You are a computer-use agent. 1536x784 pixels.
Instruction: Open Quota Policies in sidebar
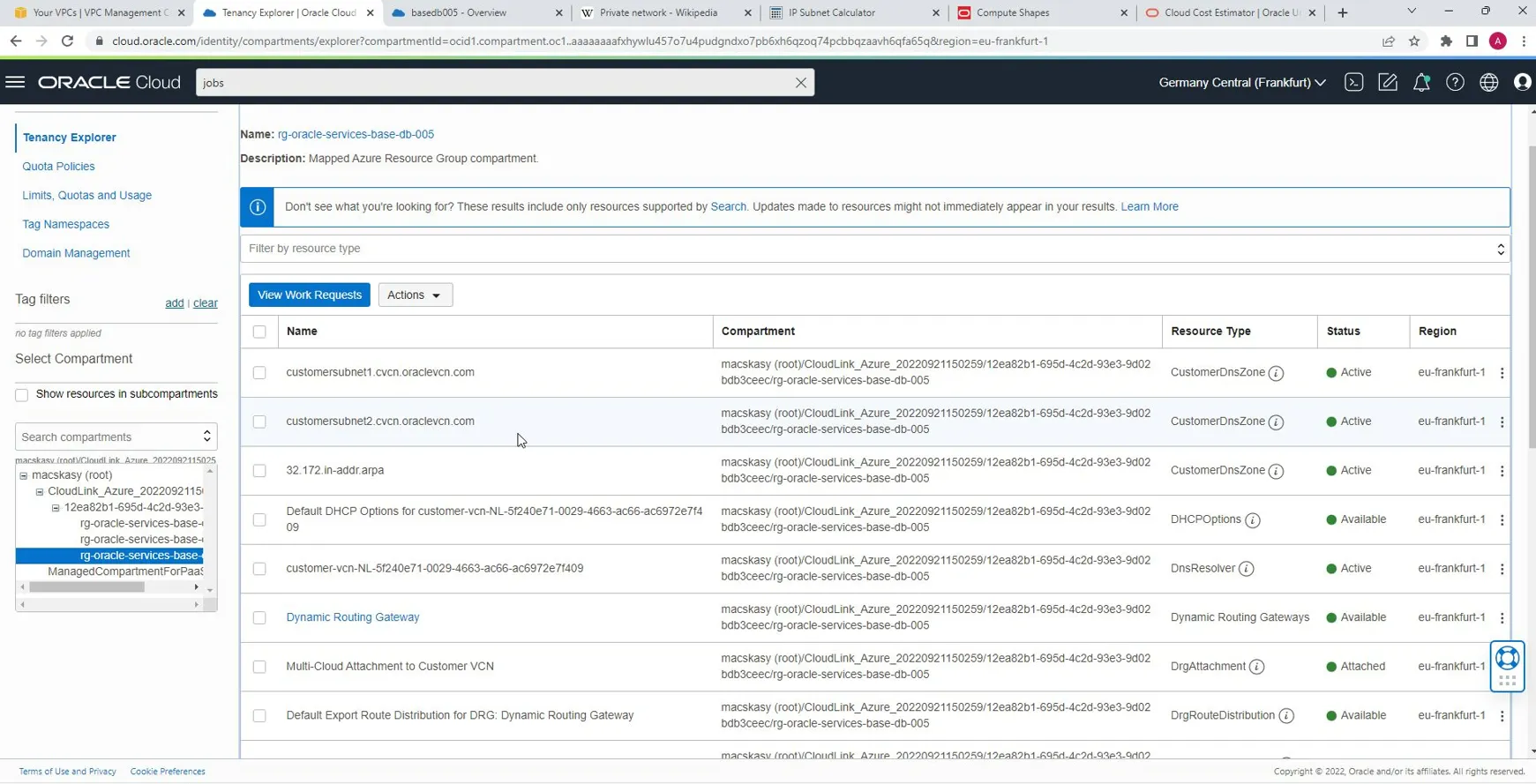pos(58,166)
